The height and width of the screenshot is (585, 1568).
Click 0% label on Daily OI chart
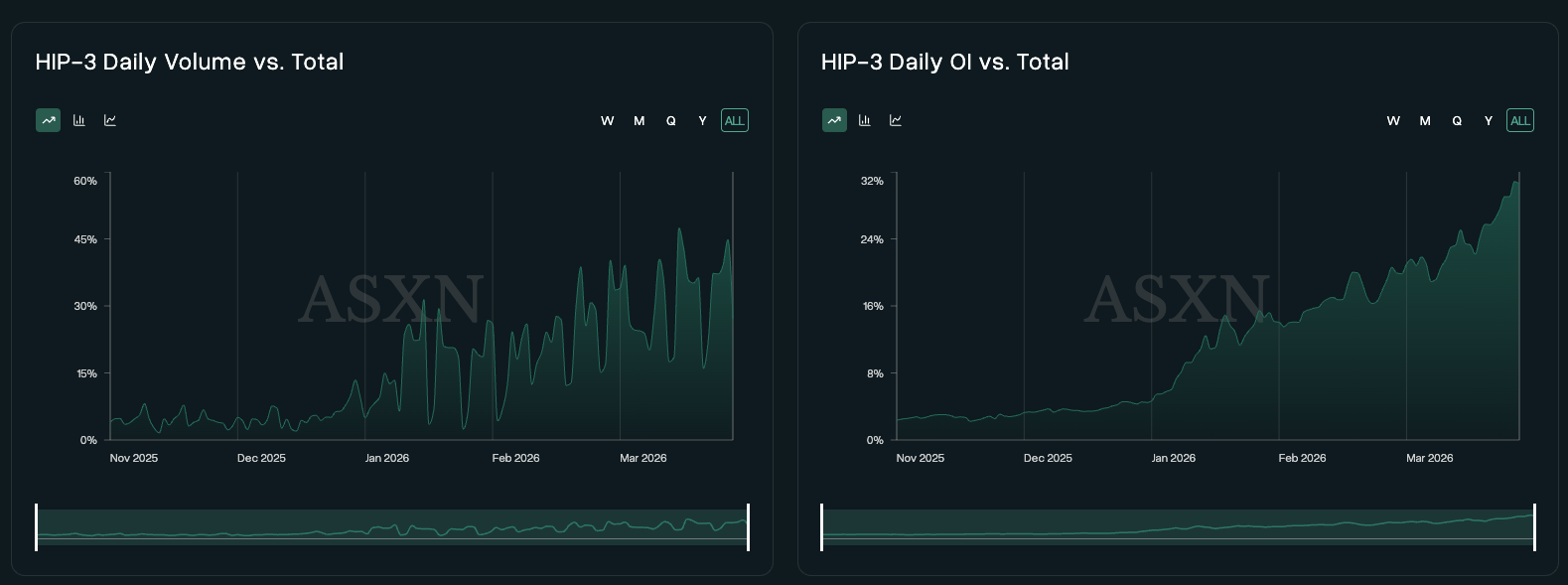[x=875, y=440]
